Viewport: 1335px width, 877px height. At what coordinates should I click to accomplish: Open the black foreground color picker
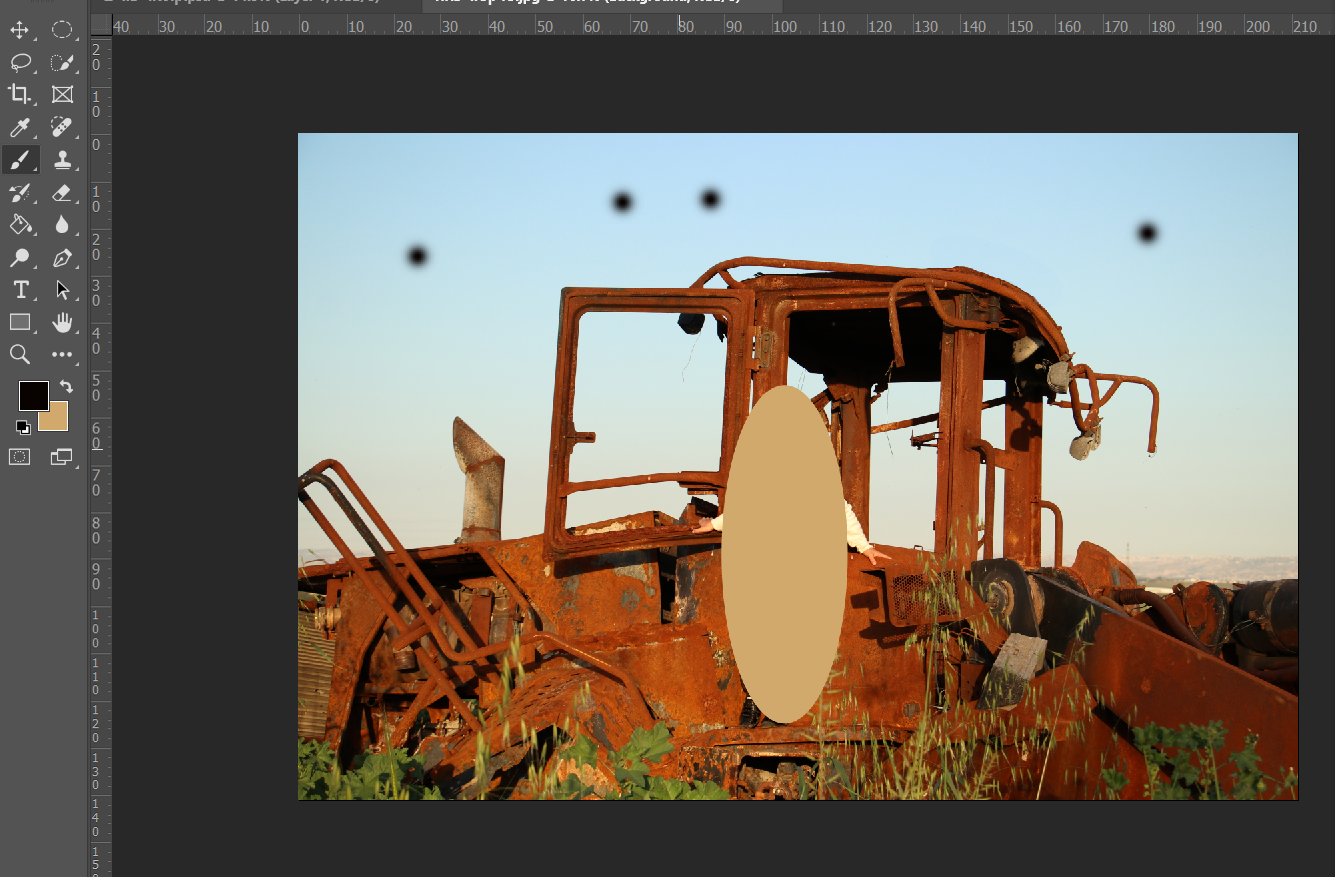pos(33,395)
